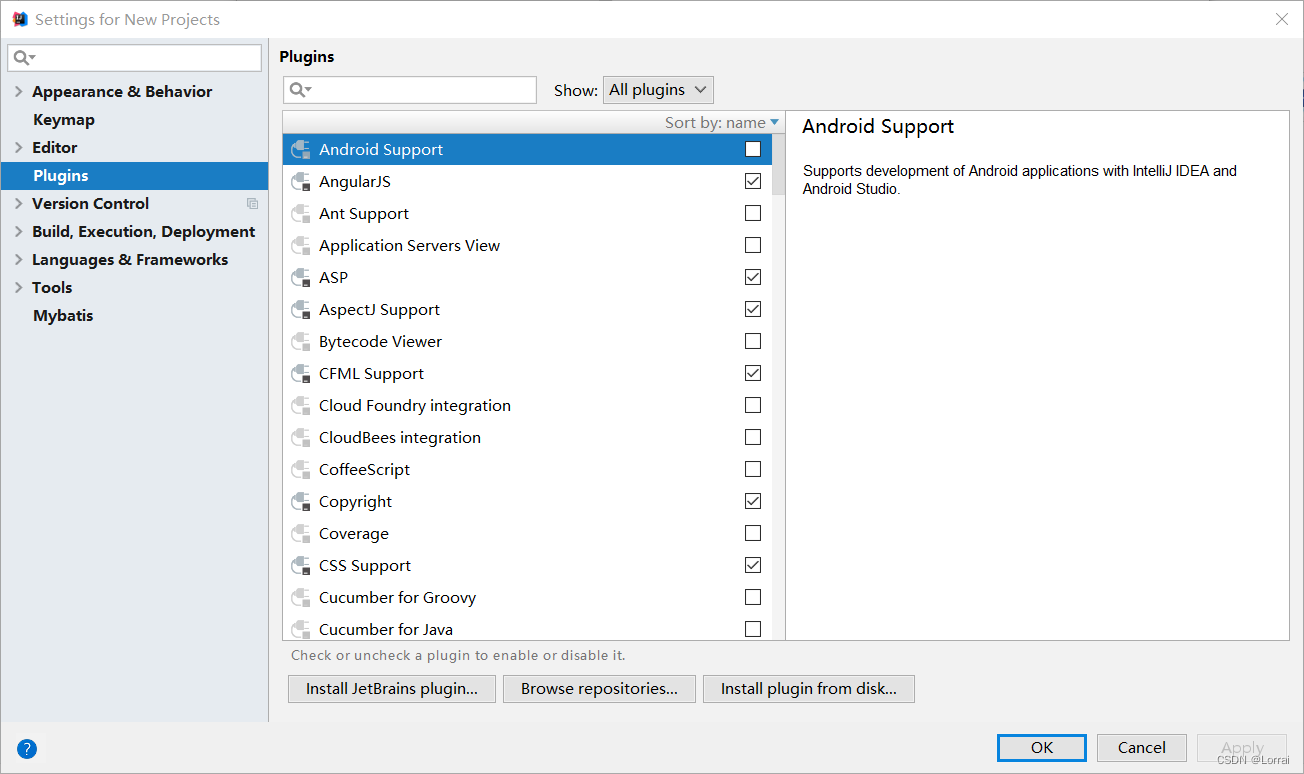The width and height of the screenshot is (1304, 774).
Task: Click the Application Servers View plugin icon
Action: [300, 246]
